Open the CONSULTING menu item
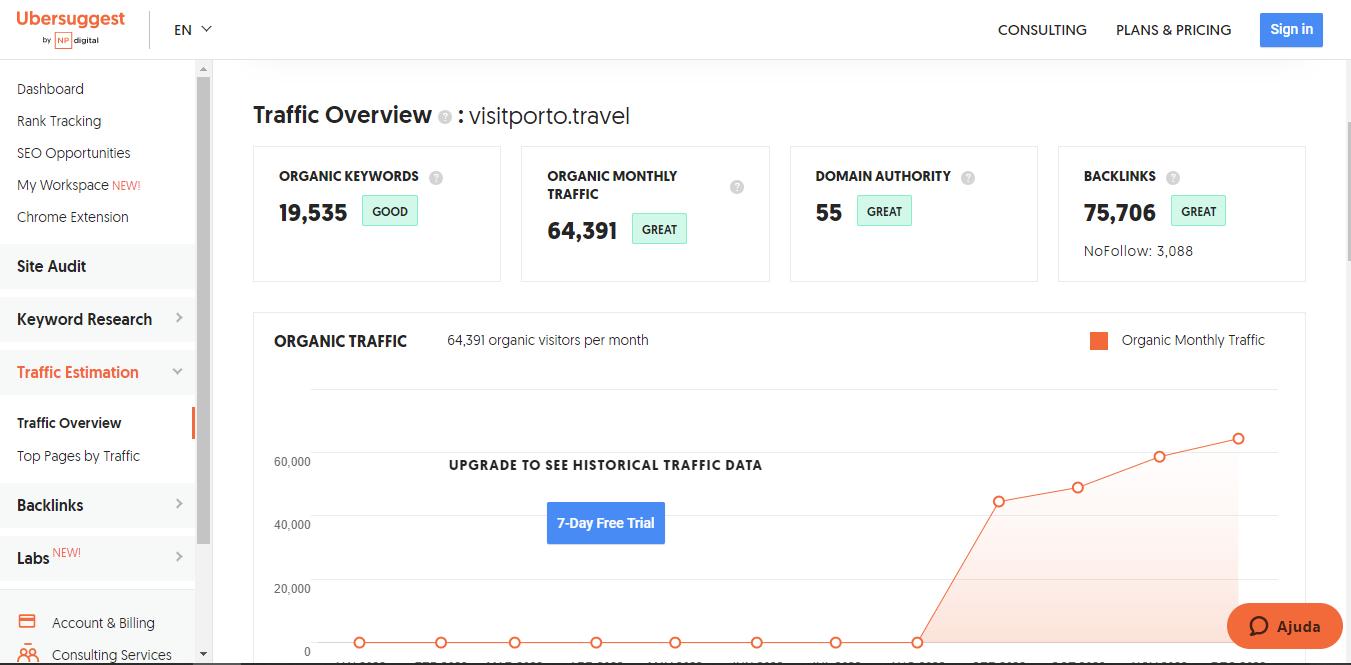Image resolution: width=1351 pixels, height=665 pixels. click(1042, 30)
